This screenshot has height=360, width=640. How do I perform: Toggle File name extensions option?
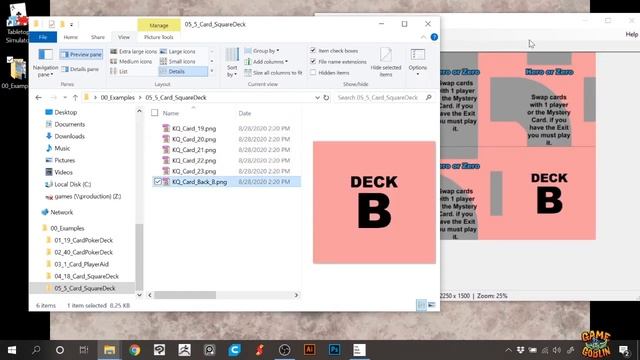click(x=338, y=62)
